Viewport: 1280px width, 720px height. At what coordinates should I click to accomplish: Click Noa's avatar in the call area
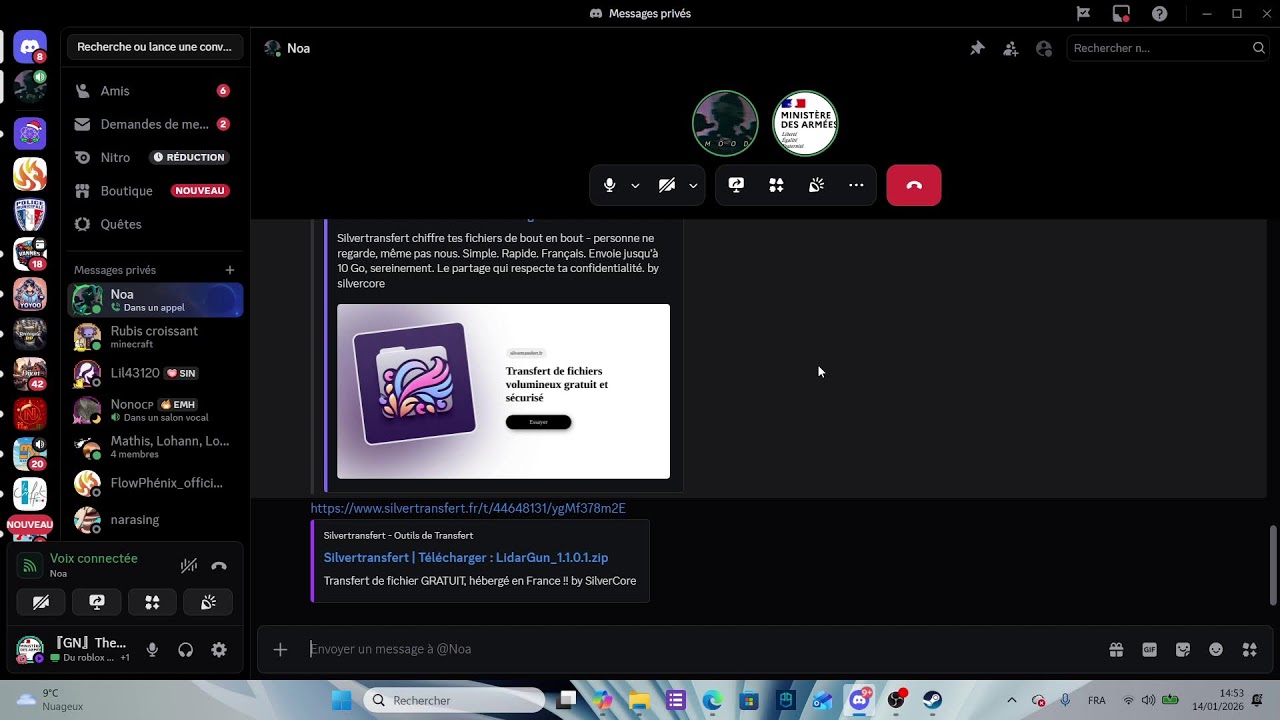point(725,123)
